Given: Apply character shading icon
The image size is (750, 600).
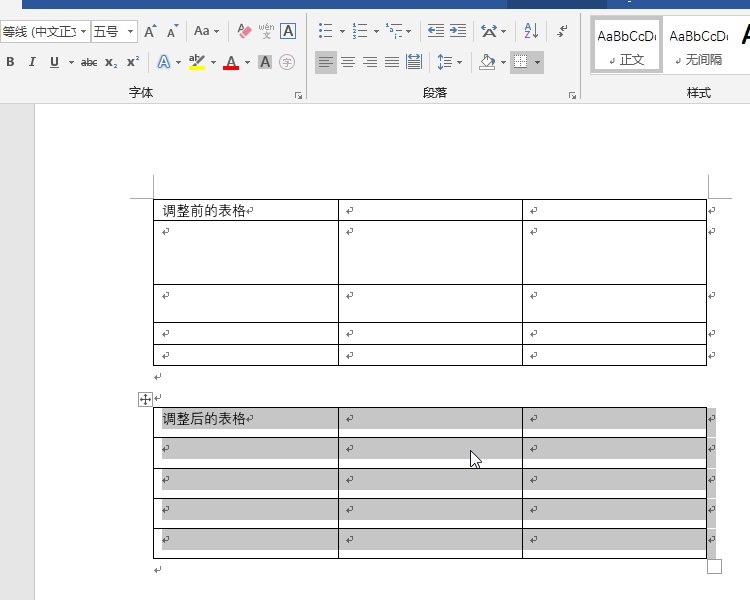Looking at the screenshot, I should pos(265,62).
